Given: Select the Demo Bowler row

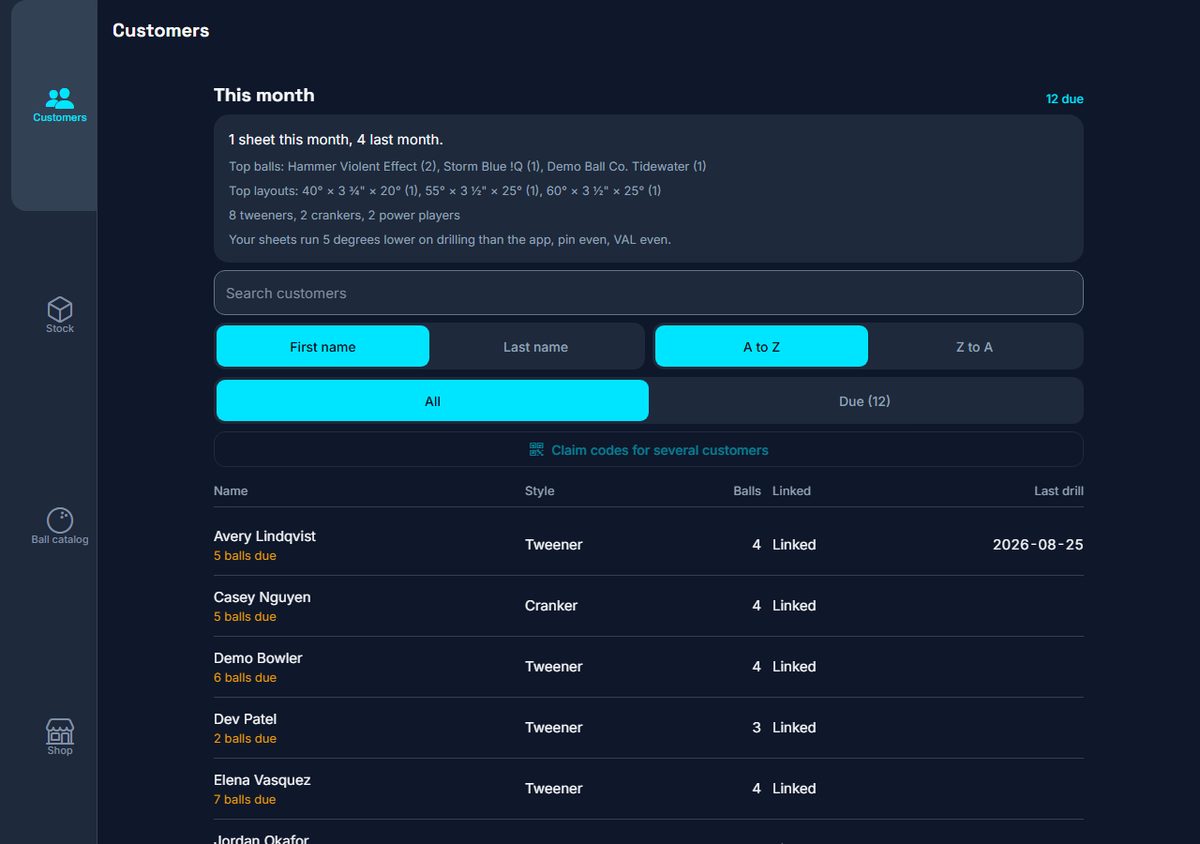Looking at the screenshot, I should pyautogui.click(x=649, y=667).
